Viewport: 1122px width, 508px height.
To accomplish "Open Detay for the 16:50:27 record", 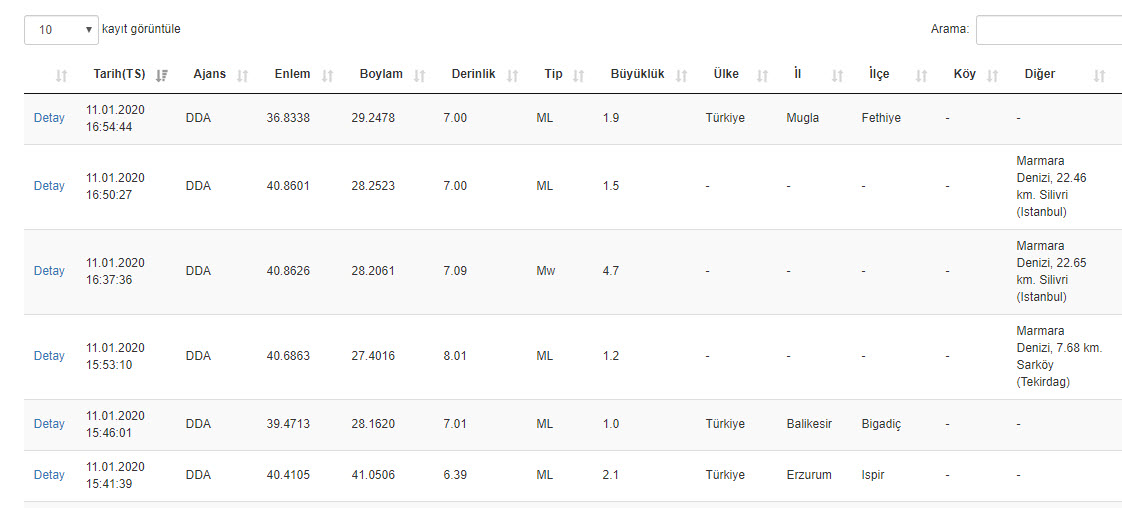I will (x=49, y=186).
